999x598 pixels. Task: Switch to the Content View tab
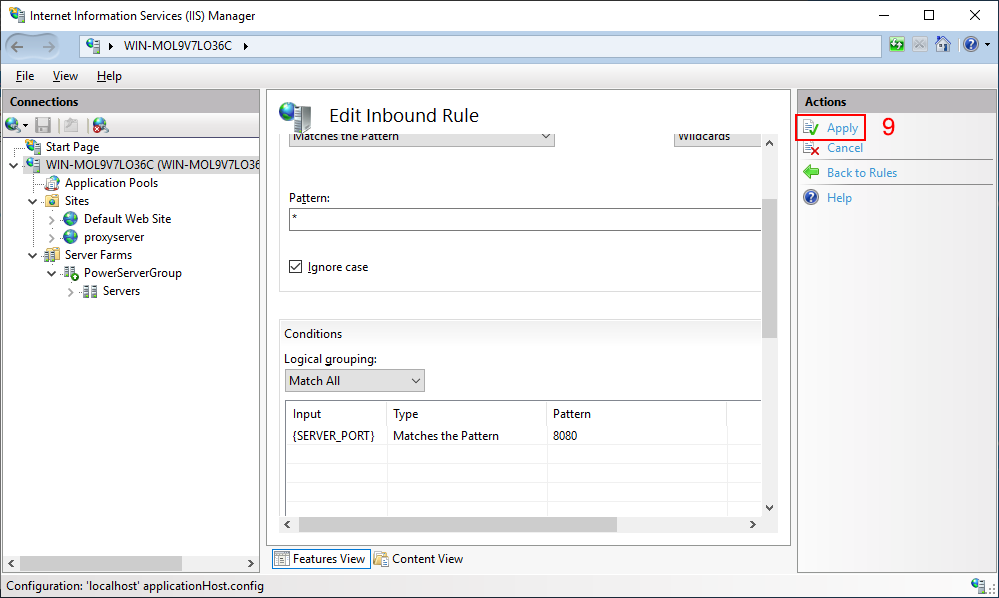419,559
